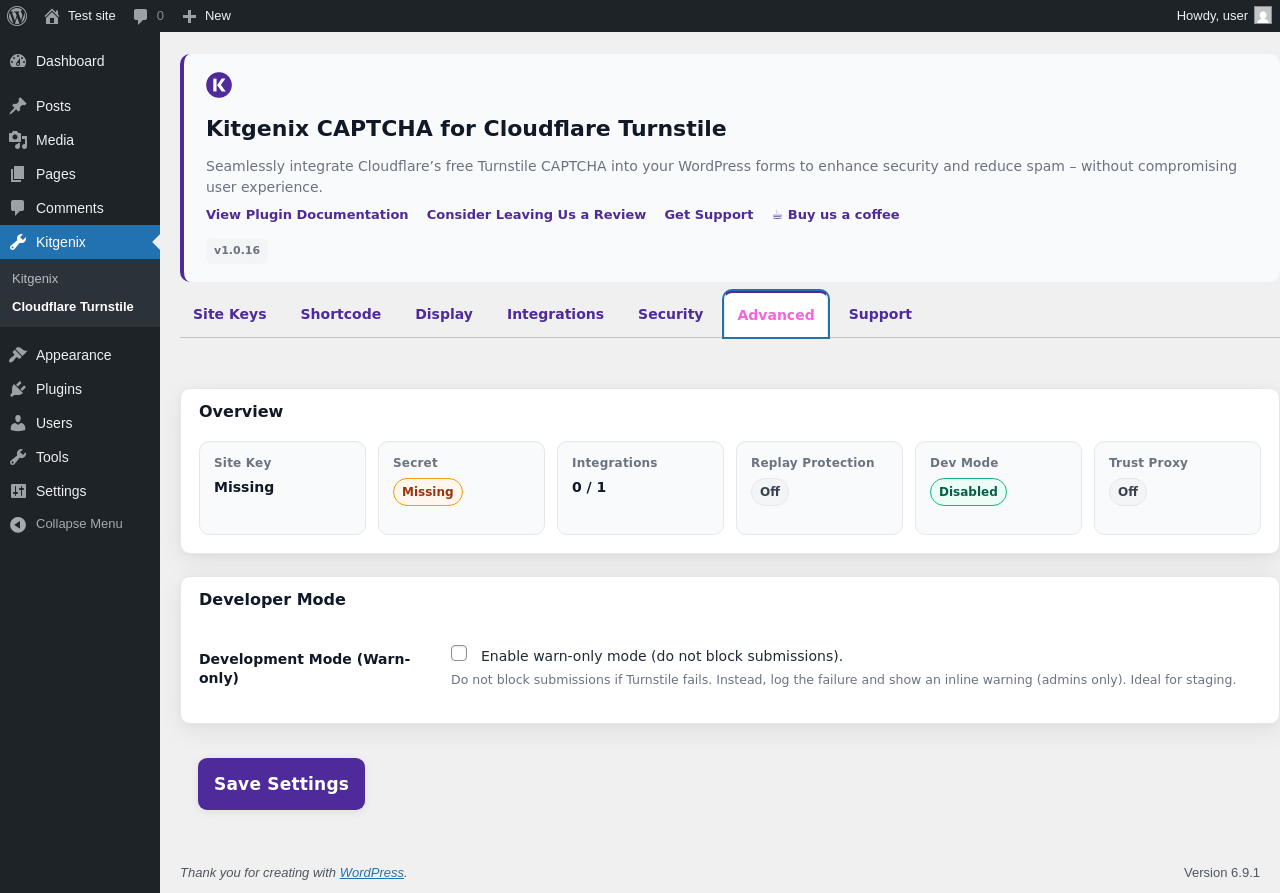Click the Save Settings button
The height and width of the screenshot is (893, 1280).
coord(281,784)
